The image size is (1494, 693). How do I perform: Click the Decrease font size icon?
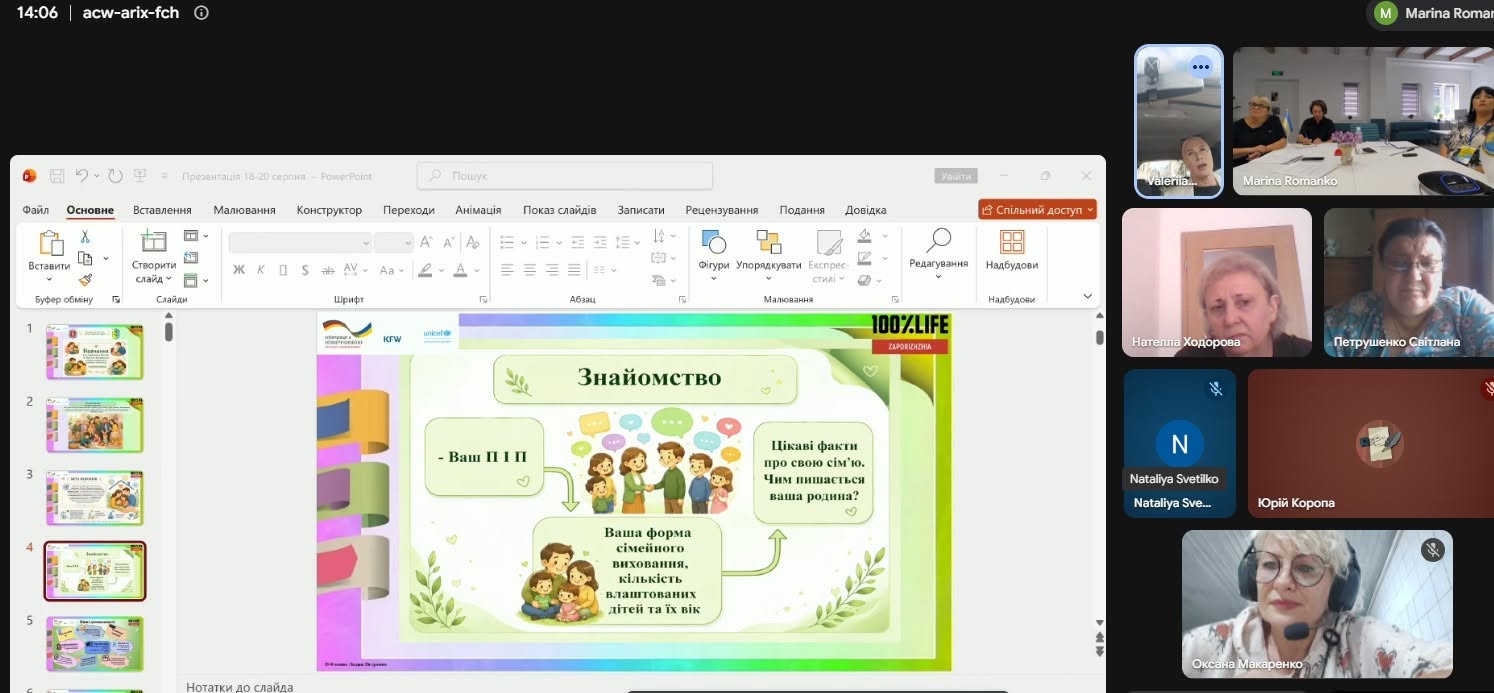point(447,242)
